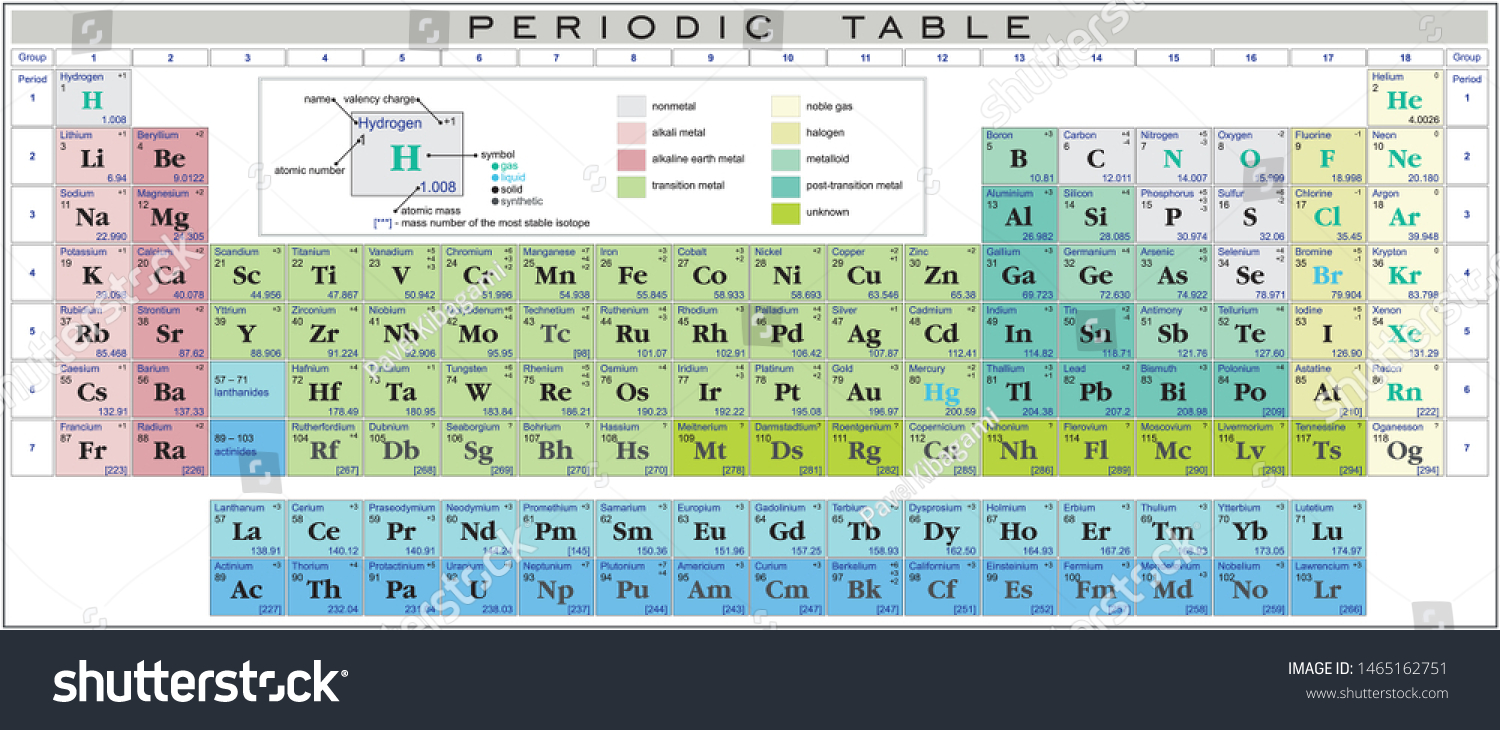Click the Platinum element cell

point(788,390)
